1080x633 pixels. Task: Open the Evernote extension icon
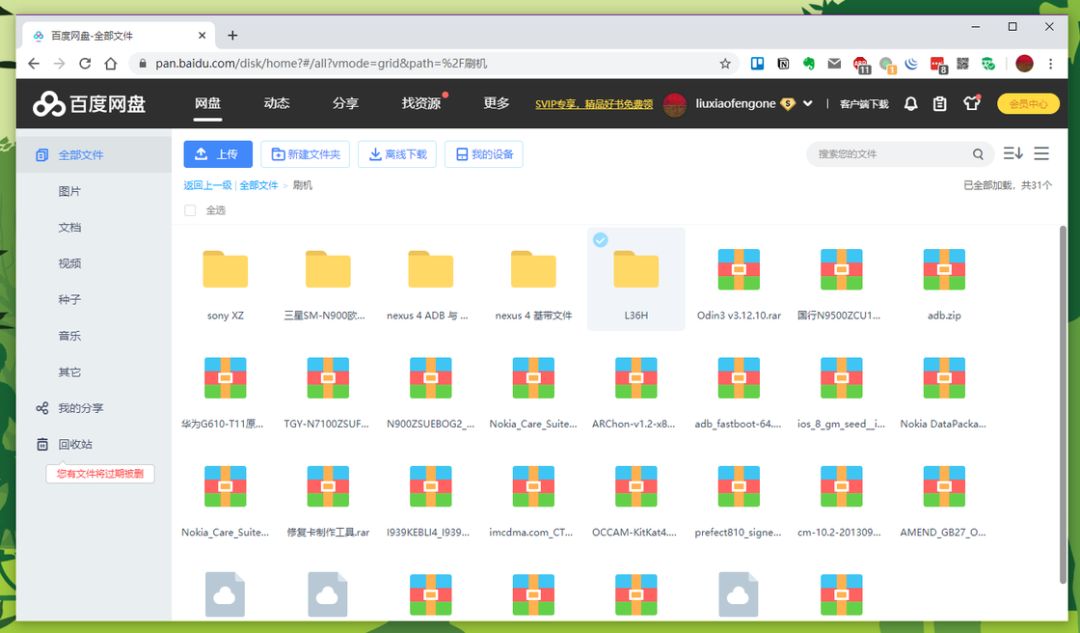click(809, 63)
